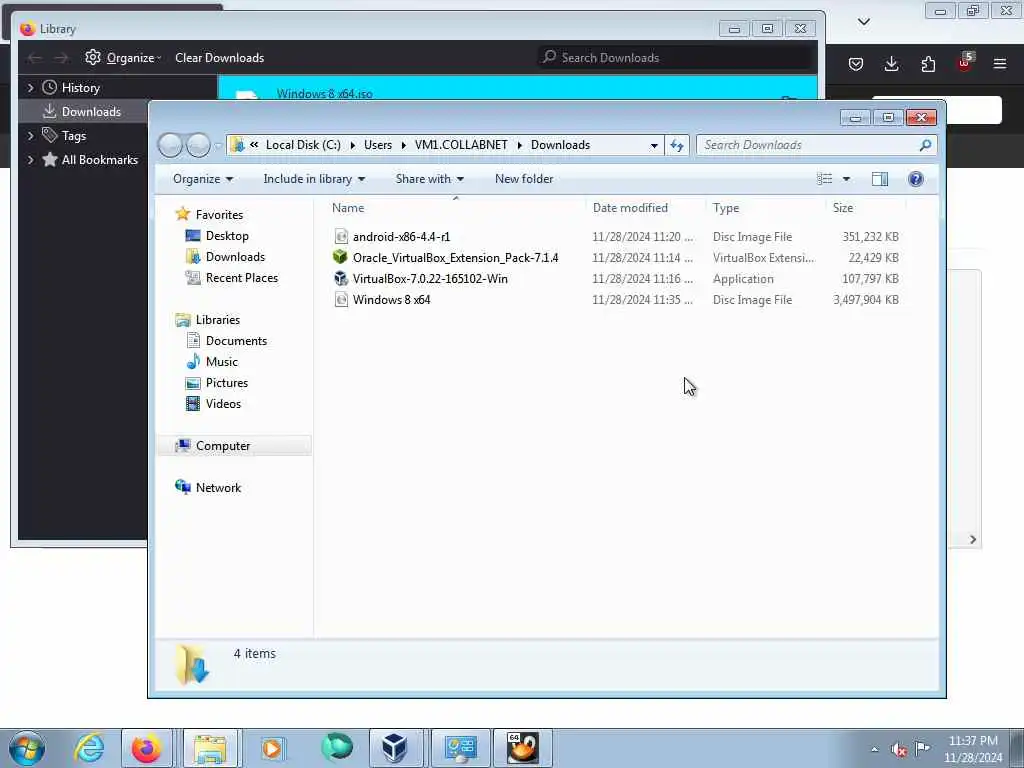
Task: Click New folder in Explorer toolbar
Action: pos(524,179)
